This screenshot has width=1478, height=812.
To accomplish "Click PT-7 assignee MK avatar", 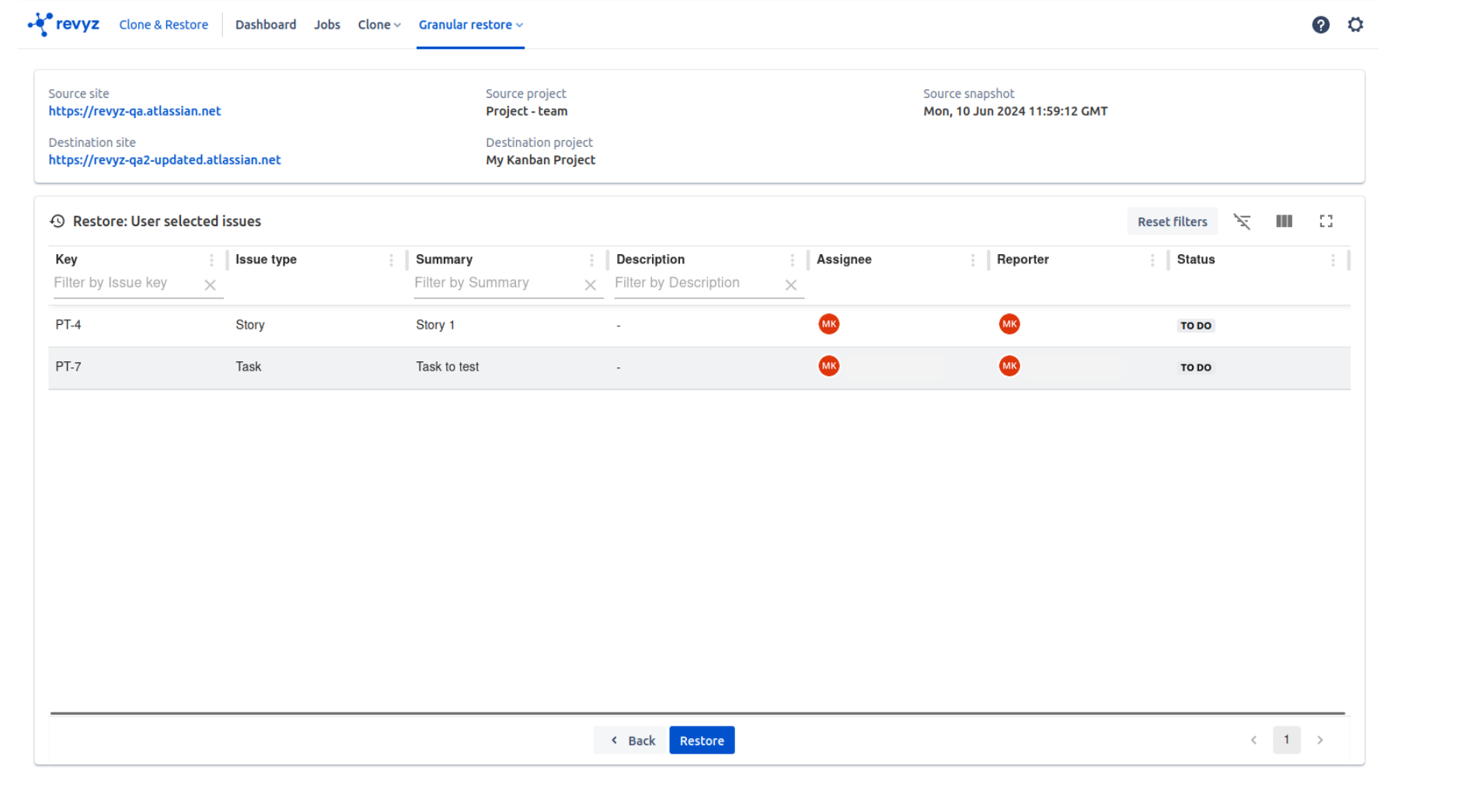I will [829, 366].
